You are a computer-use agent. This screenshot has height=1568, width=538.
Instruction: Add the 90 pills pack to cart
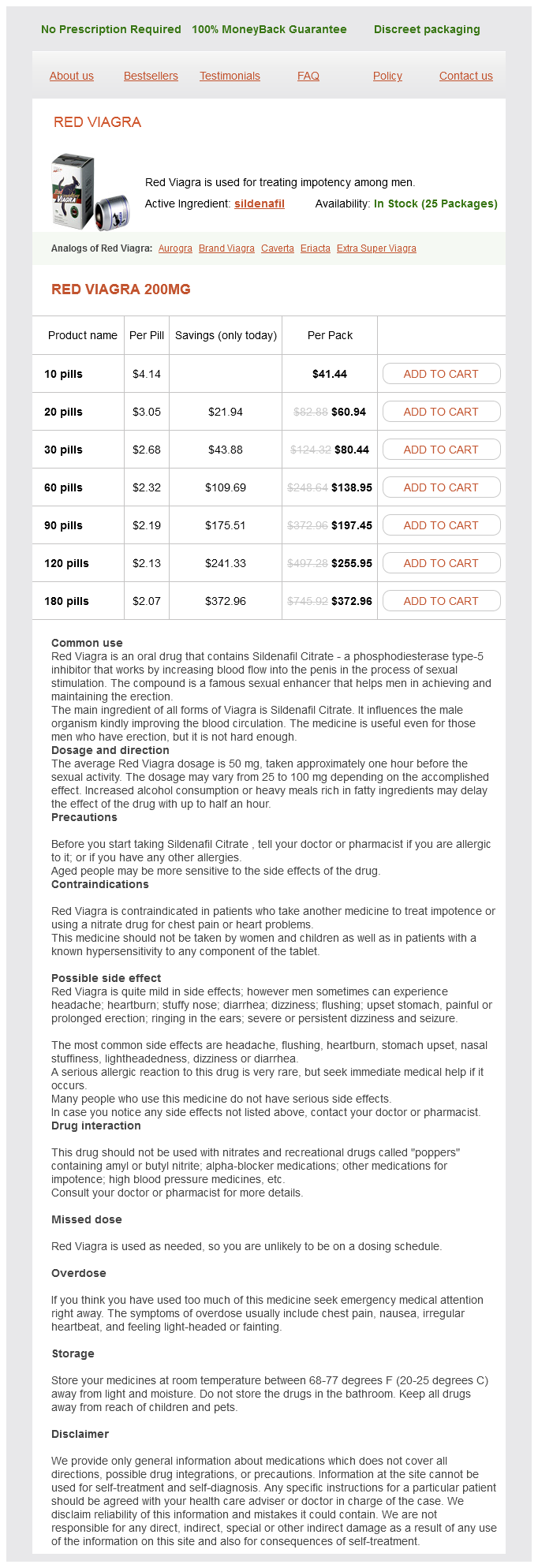click(441, 525)
